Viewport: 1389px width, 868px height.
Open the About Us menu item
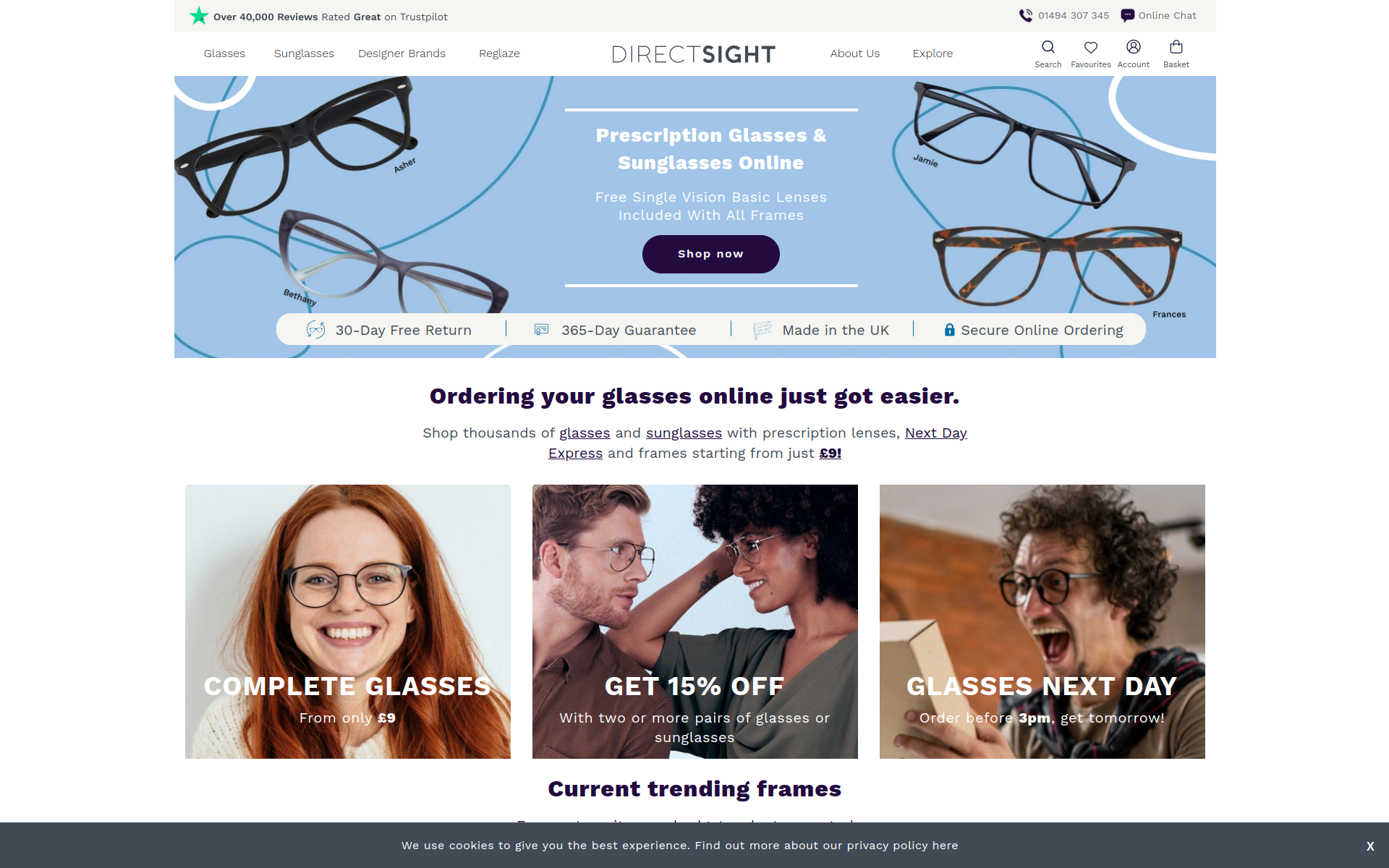coord(854,54)
